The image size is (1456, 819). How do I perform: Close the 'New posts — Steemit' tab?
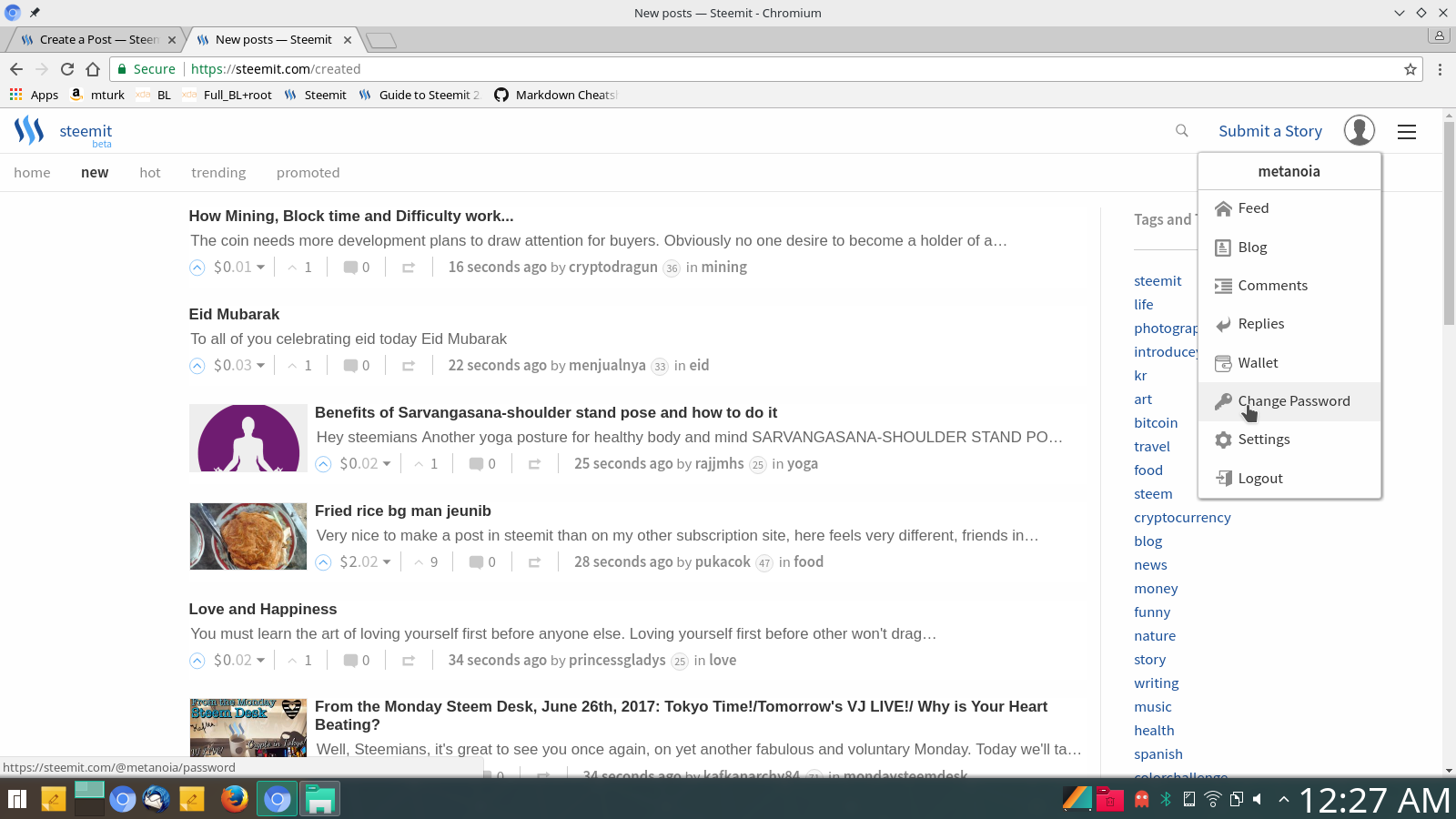[348, 40]
